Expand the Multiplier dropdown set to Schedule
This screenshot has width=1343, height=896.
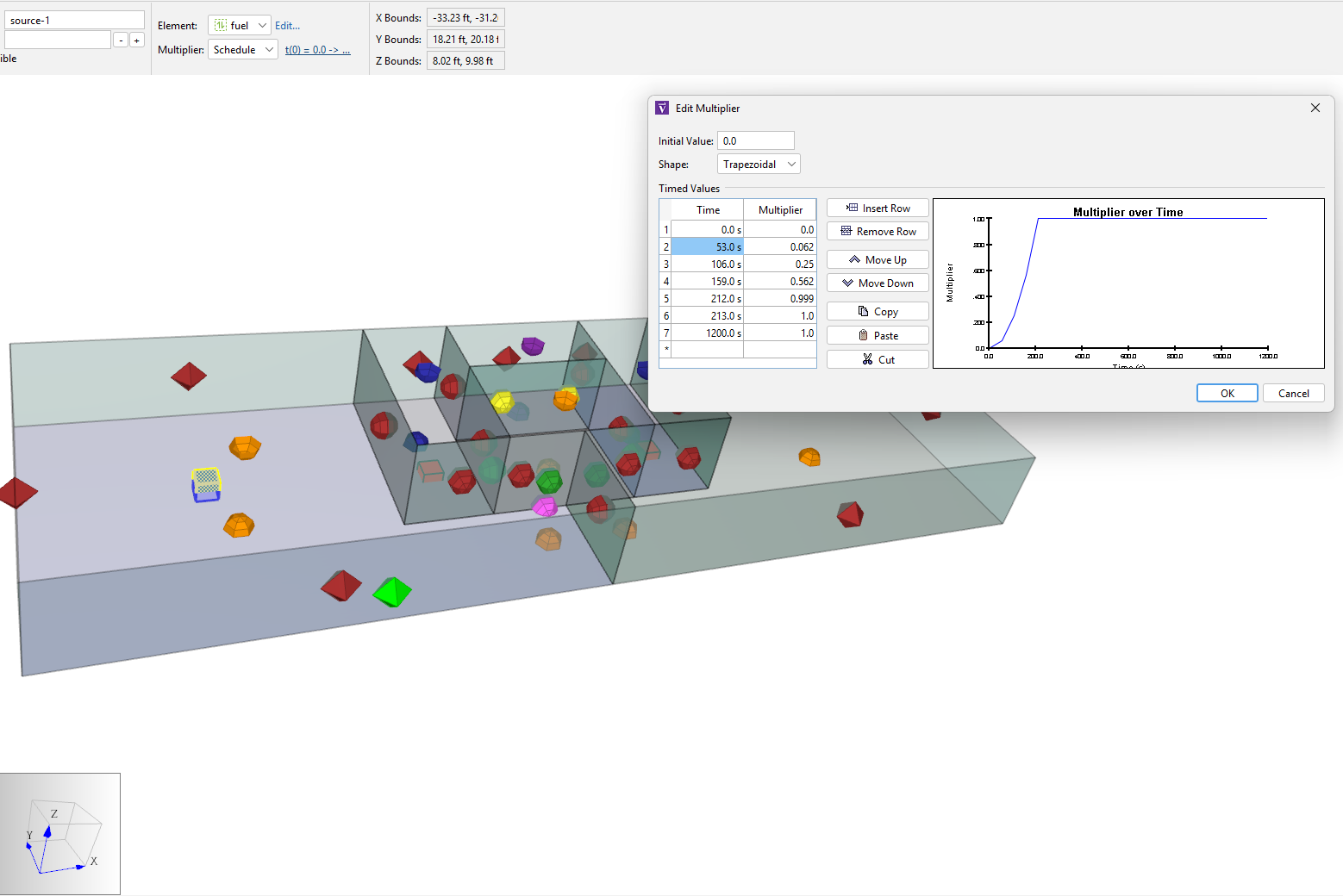click(242, 50)
